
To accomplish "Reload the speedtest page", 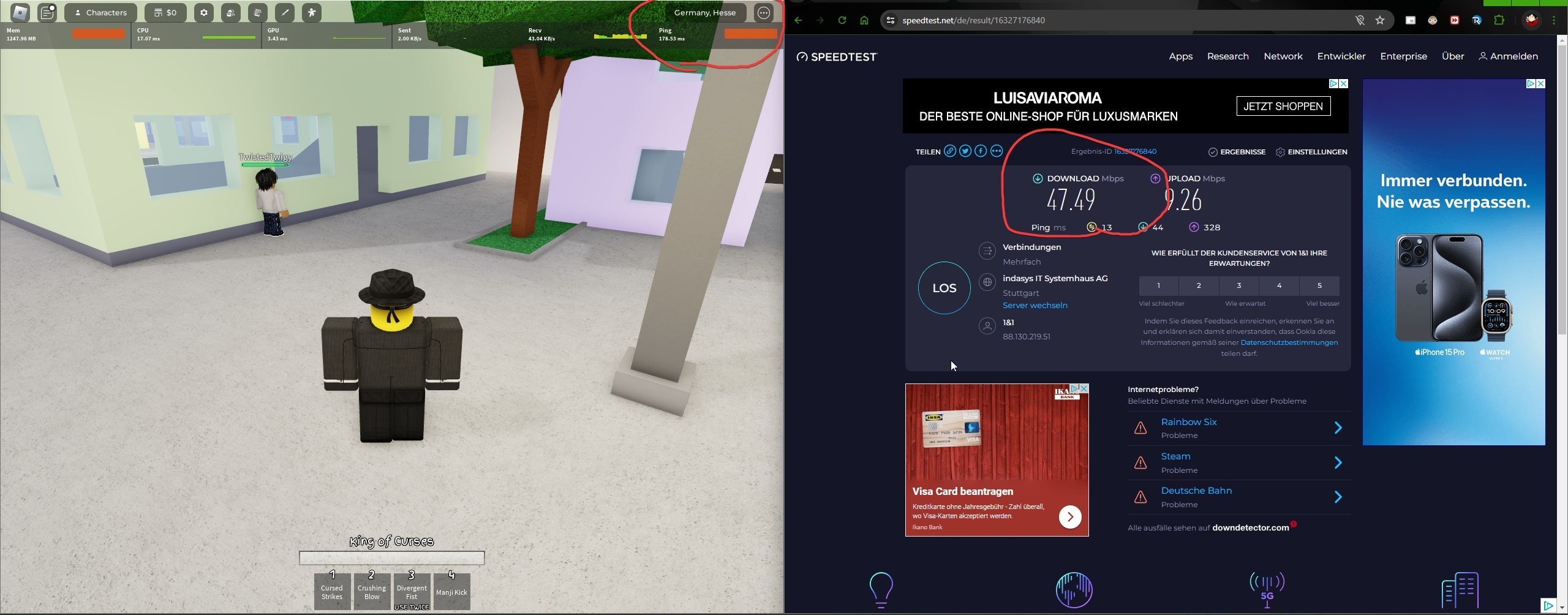I will click(842, 20).
